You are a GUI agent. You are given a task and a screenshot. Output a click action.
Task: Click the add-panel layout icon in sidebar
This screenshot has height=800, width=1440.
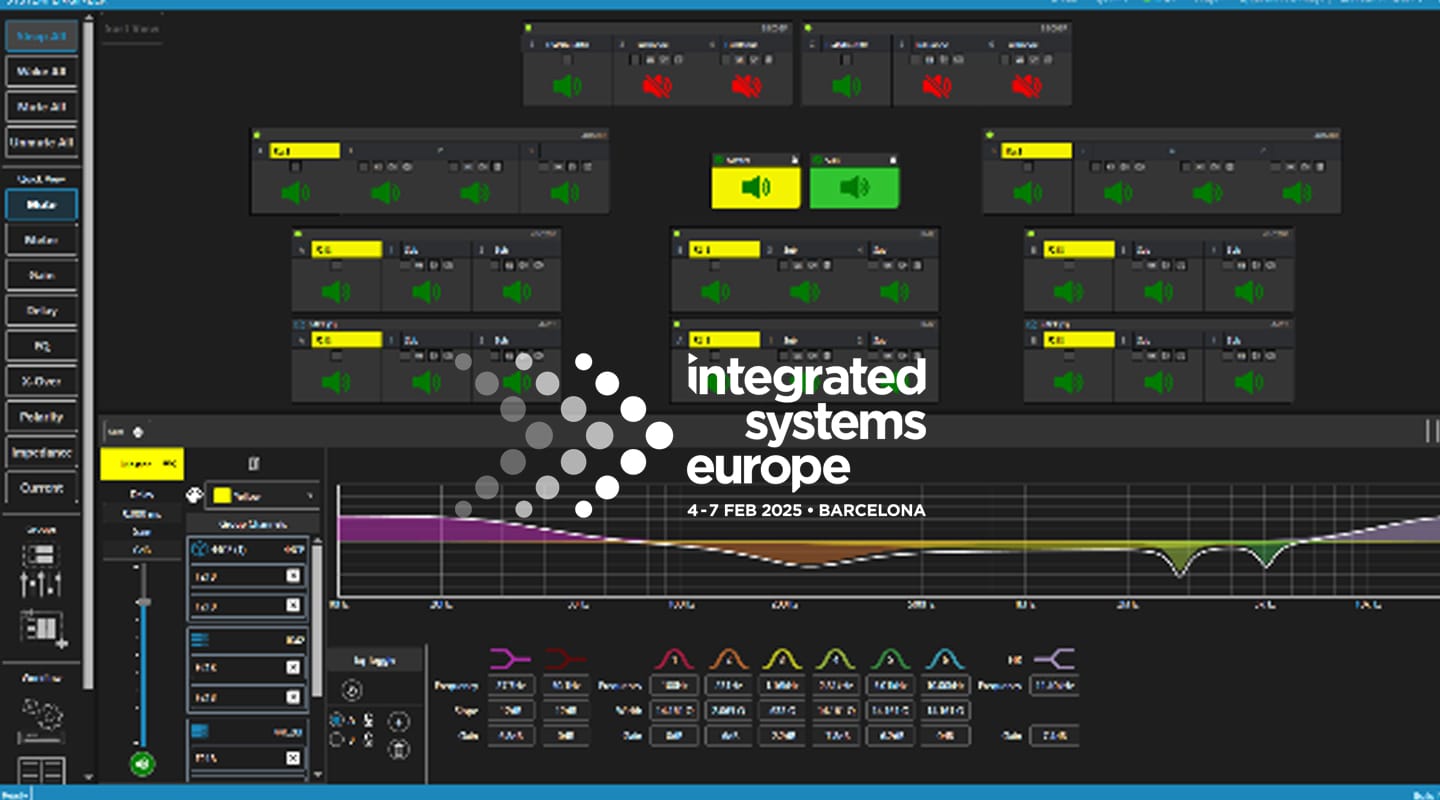pos(42,627)
